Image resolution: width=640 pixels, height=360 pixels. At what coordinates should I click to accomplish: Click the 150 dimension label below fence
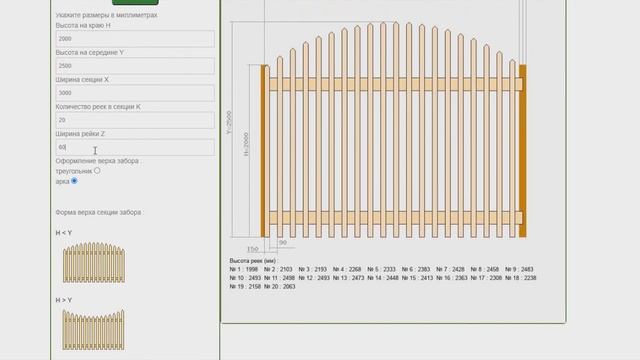tap(253, 249)
